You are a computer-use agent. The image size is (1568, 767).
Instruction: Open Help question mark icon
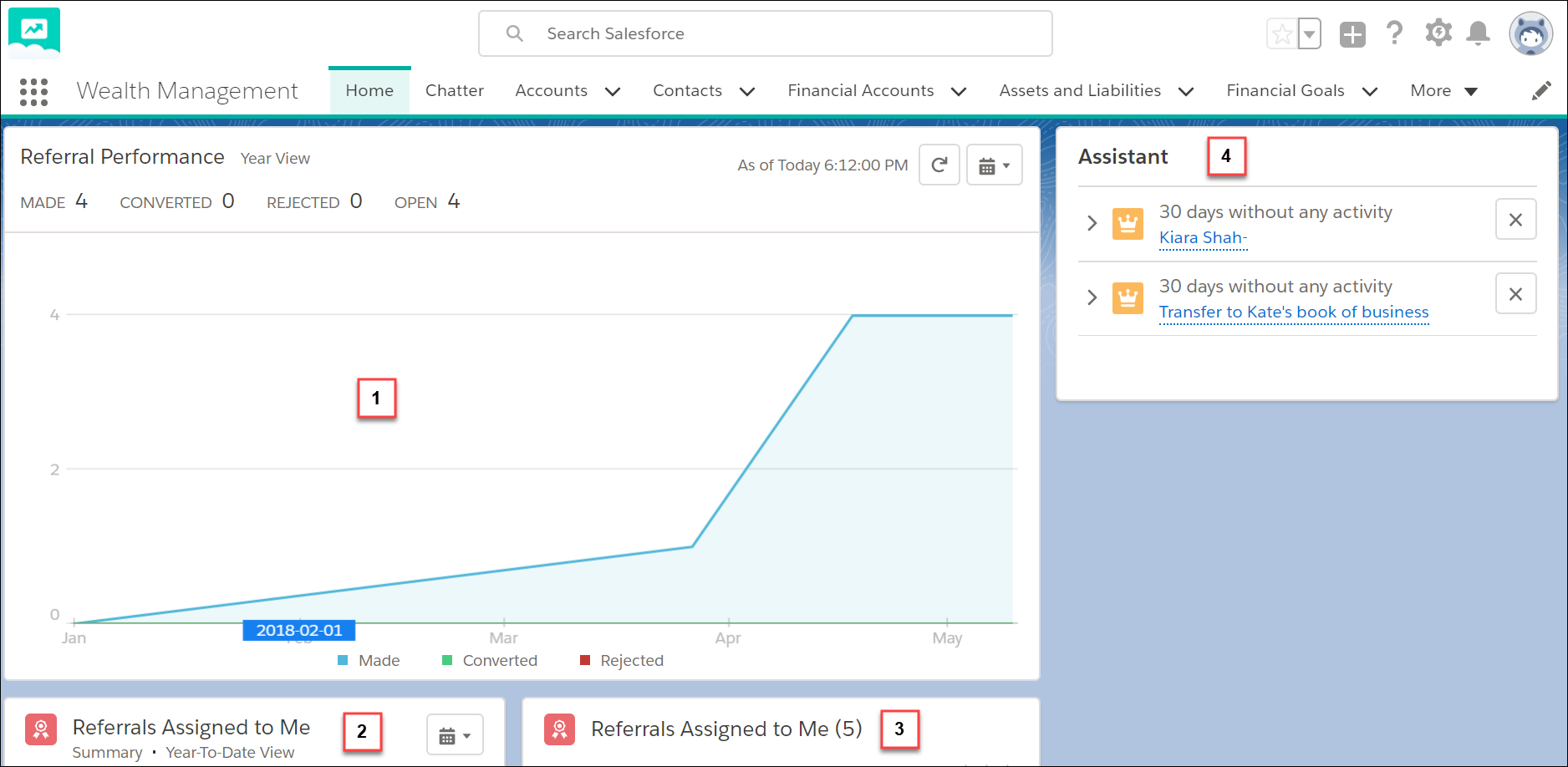coord(1394,33)
